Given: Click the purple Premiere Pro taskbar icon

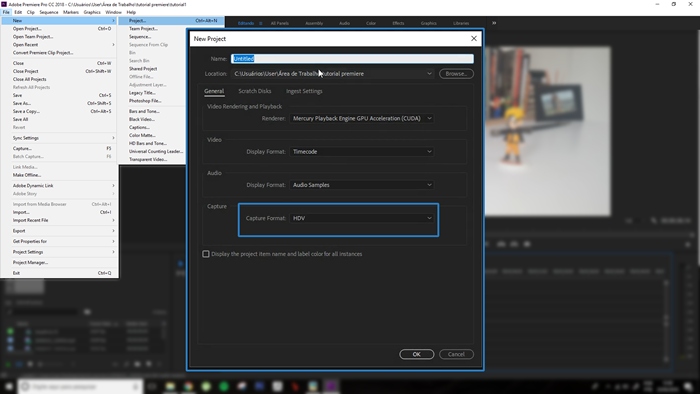Looking at the screenshot, I should (x=331, y=386).
